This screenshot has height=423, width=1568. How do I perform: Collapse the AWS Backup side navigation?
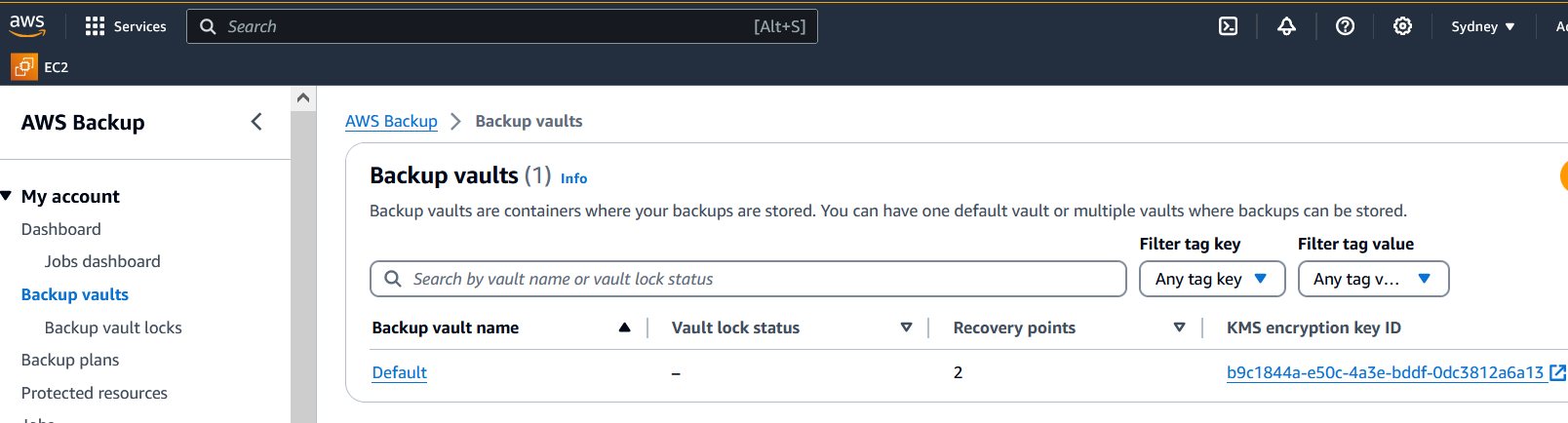coord(256,122)
